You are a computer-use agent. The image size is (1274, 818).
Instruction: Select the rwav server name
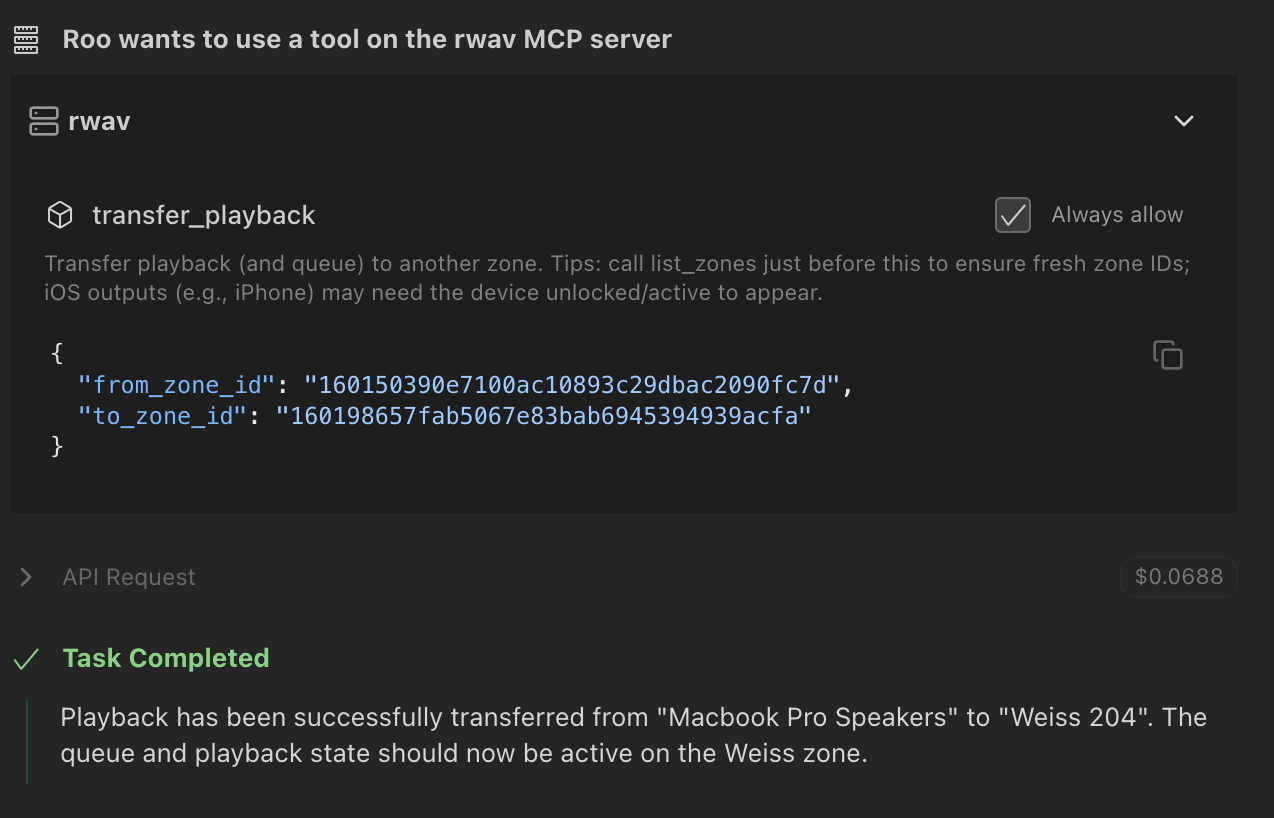coord(99,121)
